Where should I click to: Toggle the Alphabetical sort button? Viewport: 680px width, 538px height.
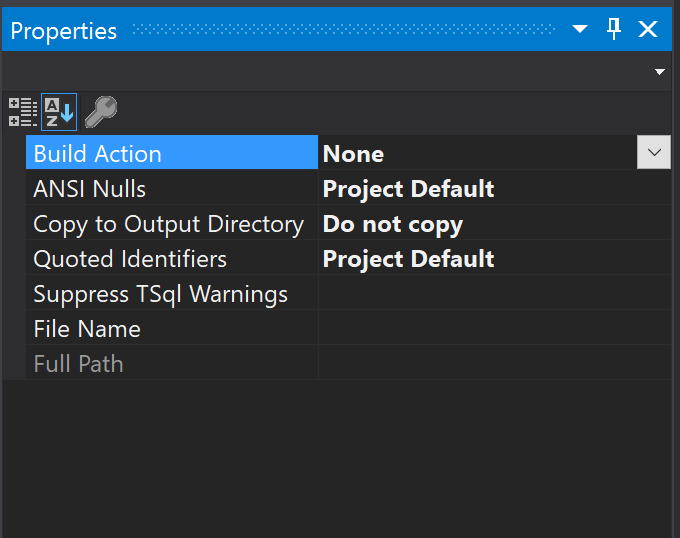pyautogui.click(x=59, y=112)
